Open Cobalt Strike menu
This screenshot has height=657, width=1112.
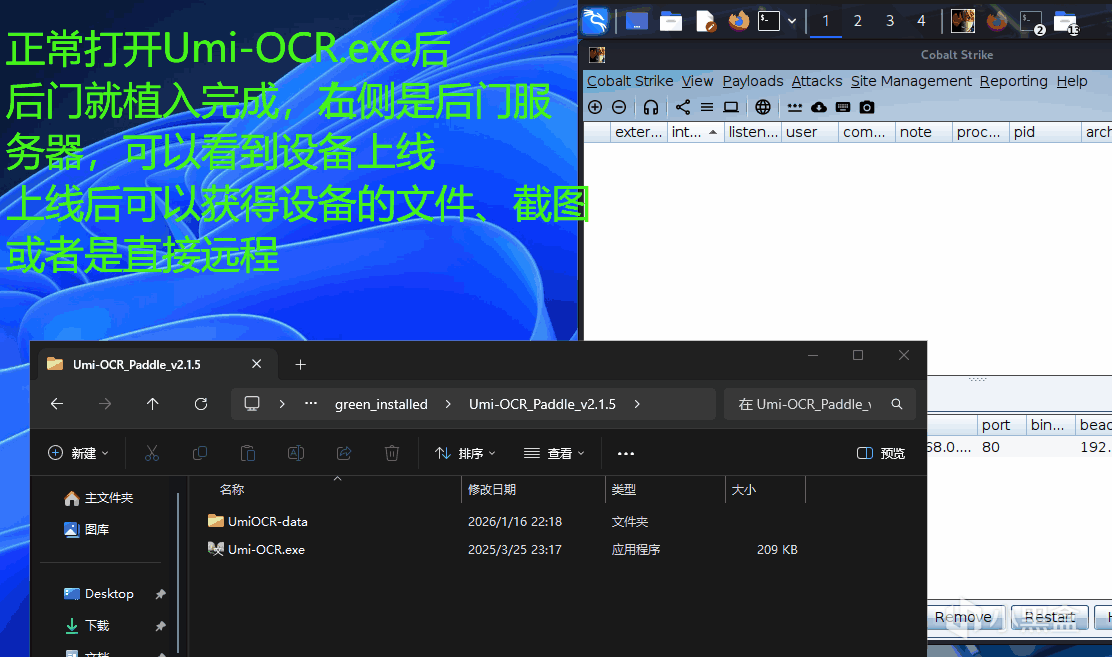pos(630,81)
